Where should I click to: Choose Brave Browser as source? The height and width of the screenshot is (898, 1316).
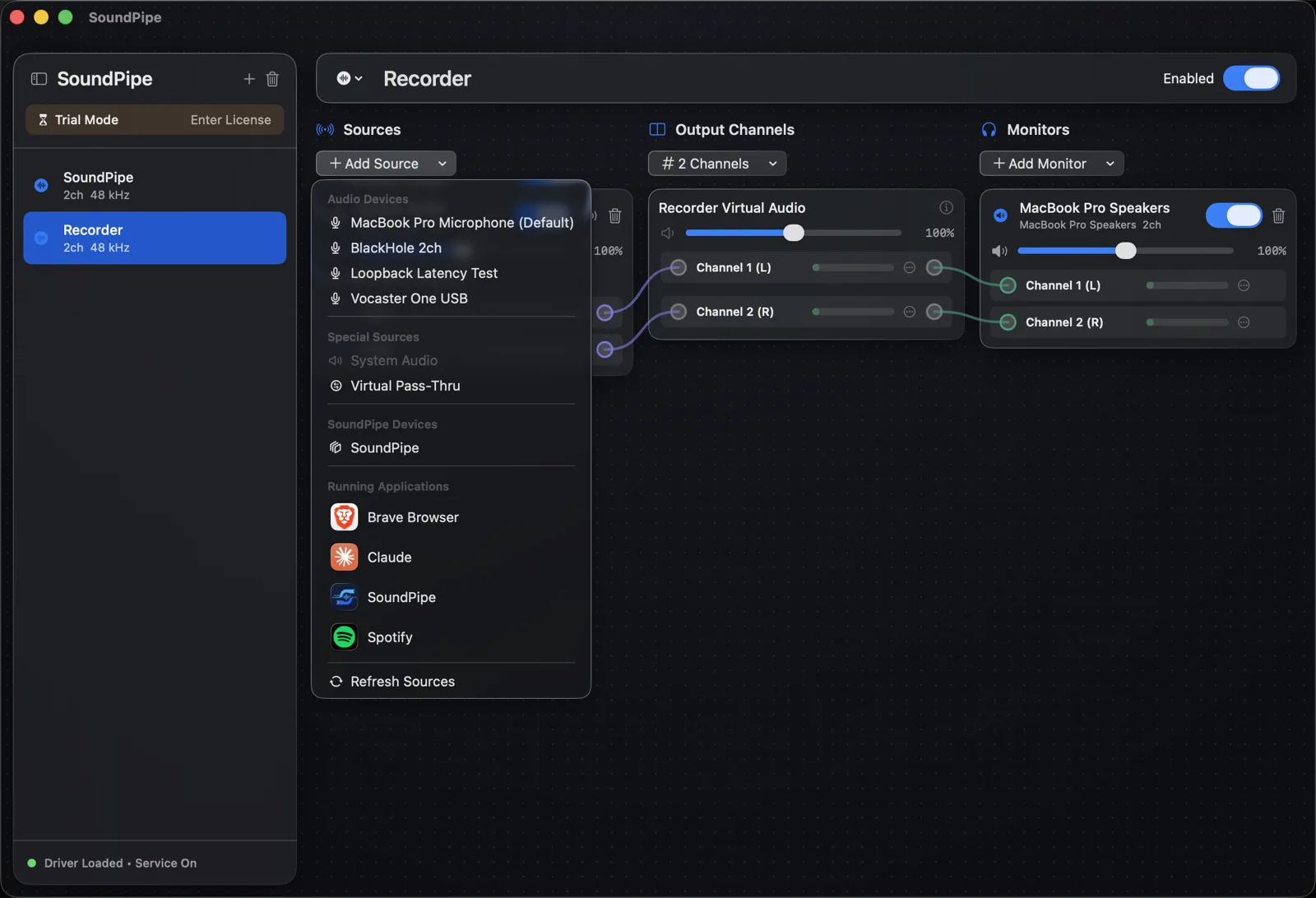click(x=451, y=517)
